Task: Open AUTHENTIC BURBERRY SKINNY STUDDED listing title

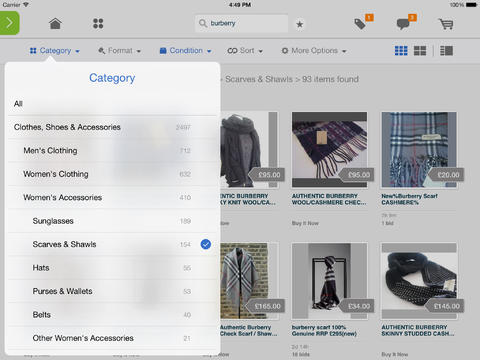Action: click(418, 330)
